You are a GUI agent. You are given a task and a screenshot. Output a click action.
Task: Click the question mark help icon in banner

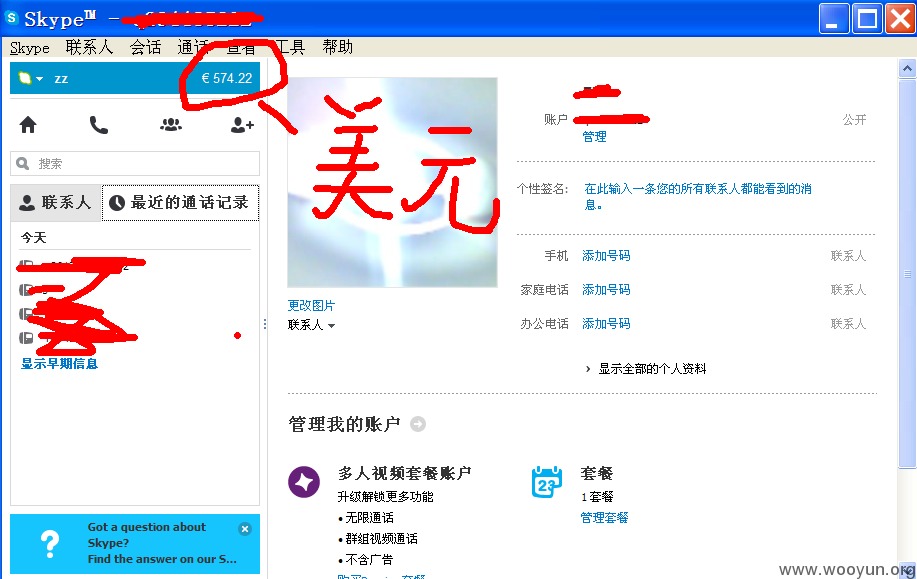[50, 544]
